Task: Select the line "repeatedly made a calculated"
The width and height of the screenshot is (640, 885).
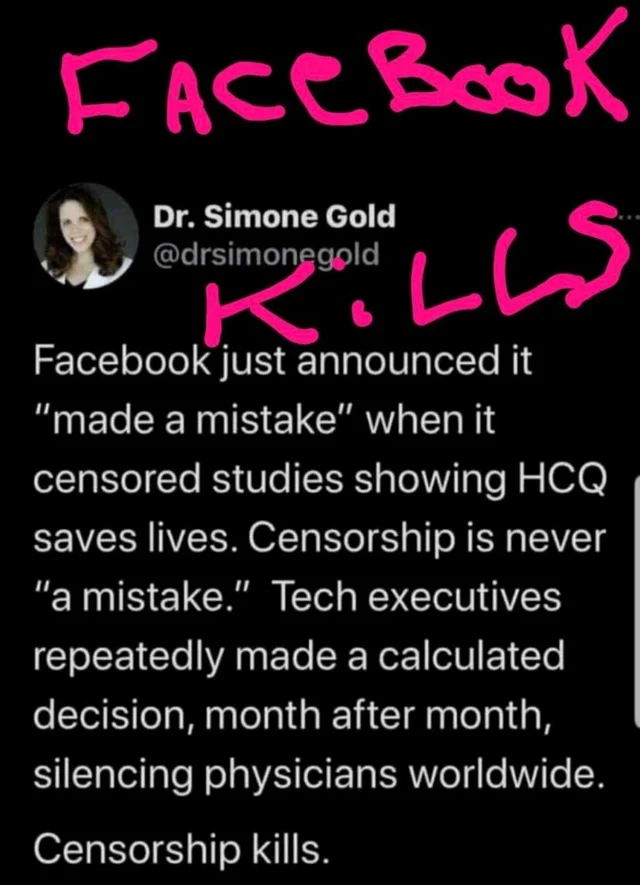Action: [x=299, y=658]
